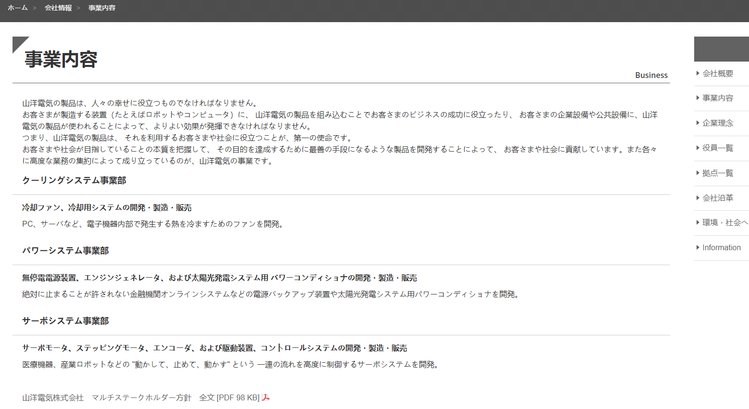Viewport: 749px width, 409px height.
Task: Click the arrow marker before 事業内容 in sidebar
Action: tap(698, 98)
